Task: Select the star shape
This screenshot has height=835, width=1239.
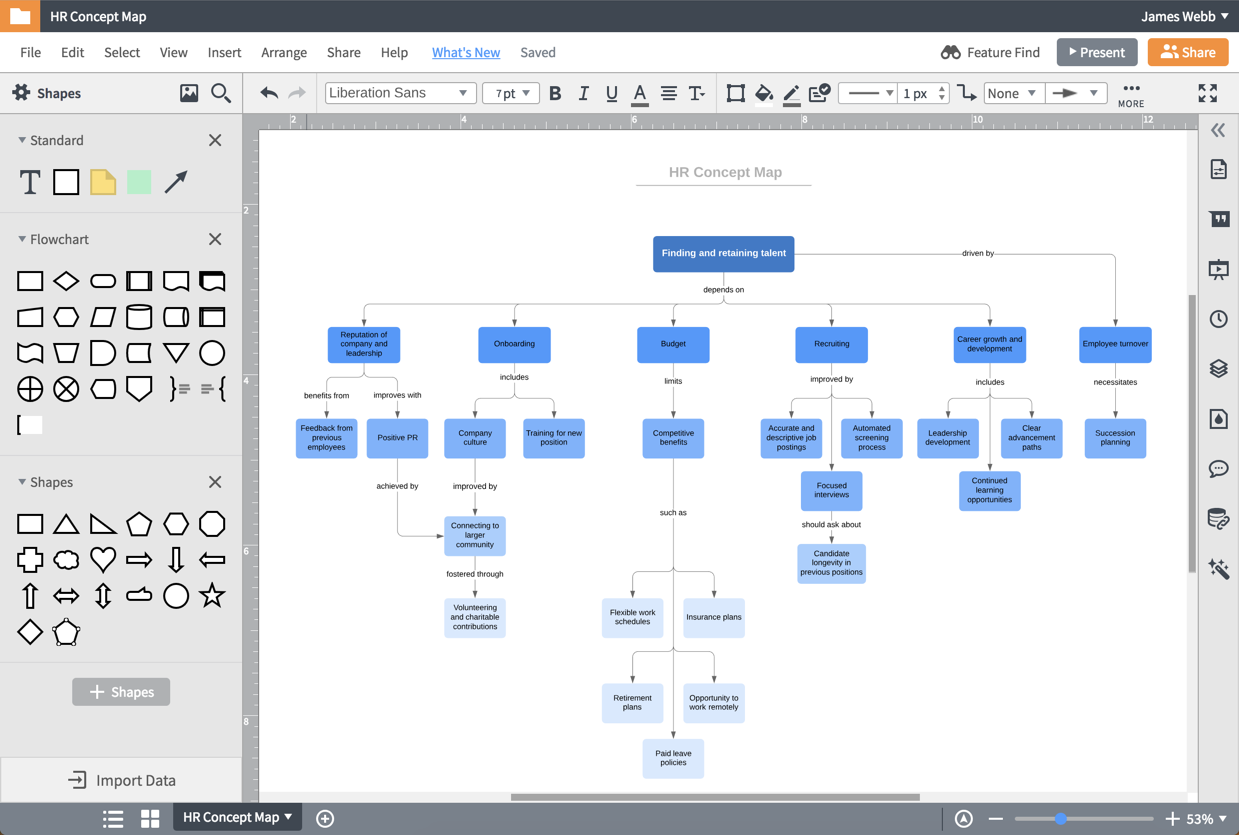Action: pyautogui.click(x=212, y=596)
